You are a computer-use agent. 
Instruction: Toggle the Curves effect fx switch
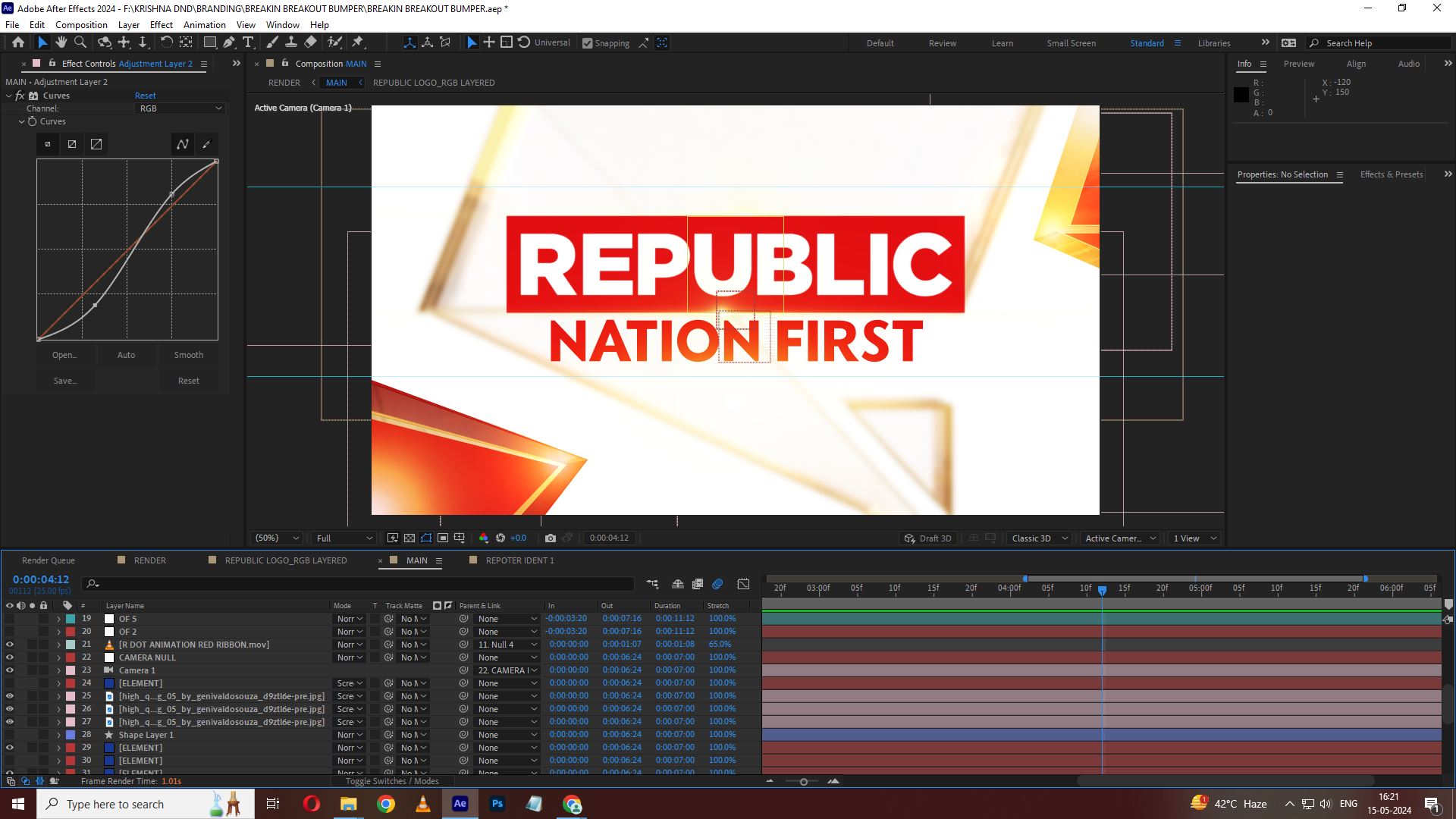click(20, 96)
